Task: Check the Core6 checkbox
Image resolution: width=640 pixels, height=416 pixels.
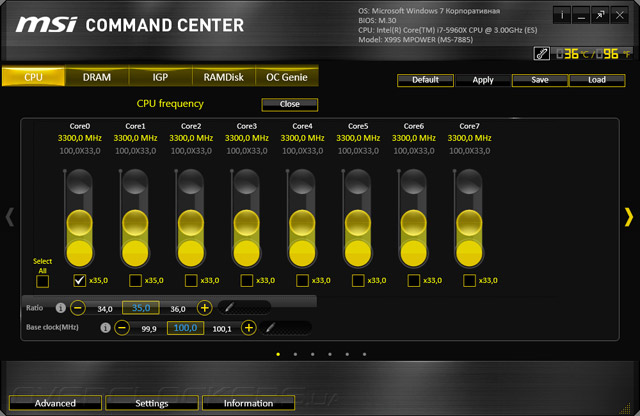Action: [x=414, y=280]
